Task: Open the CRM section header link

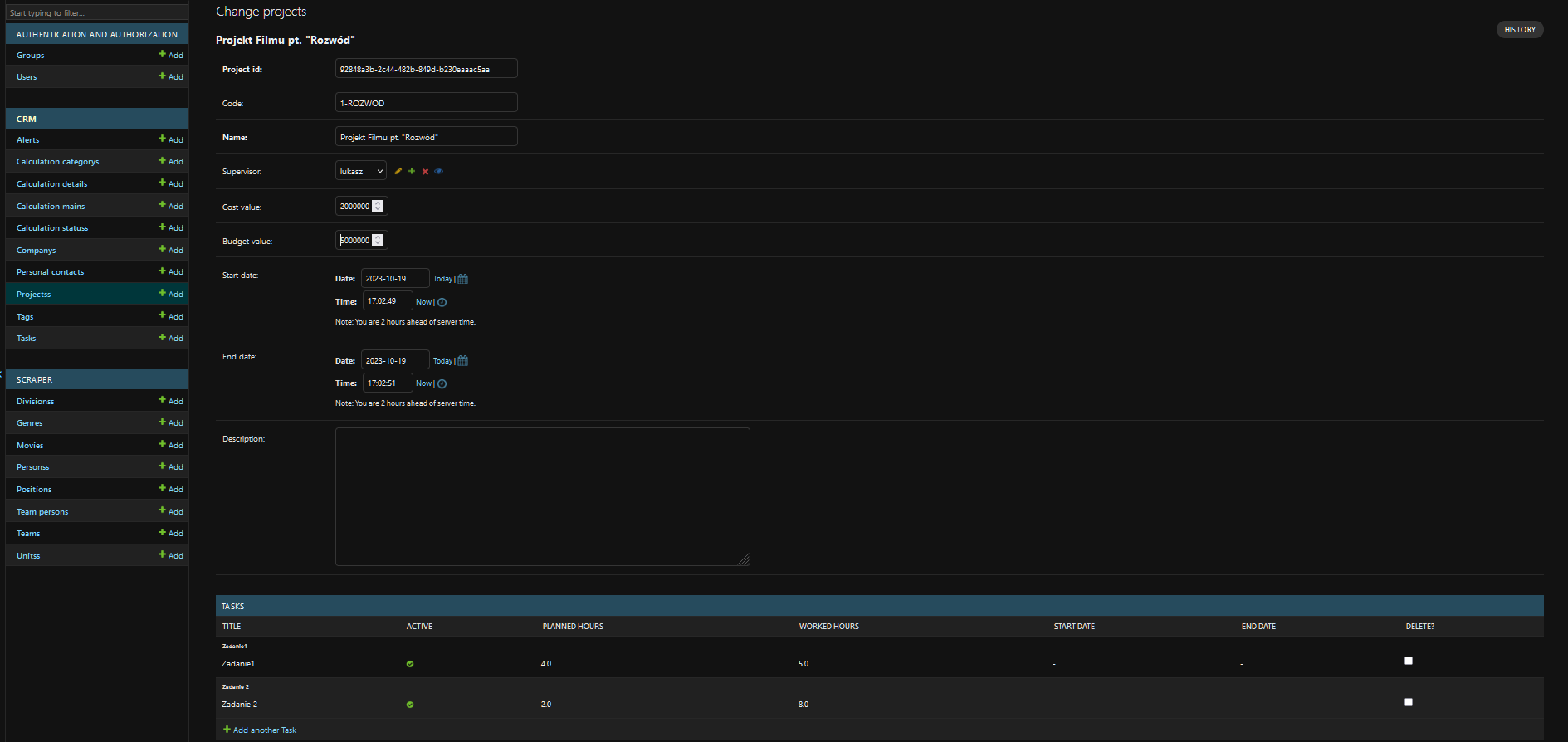Action: (x=27, y=119)
